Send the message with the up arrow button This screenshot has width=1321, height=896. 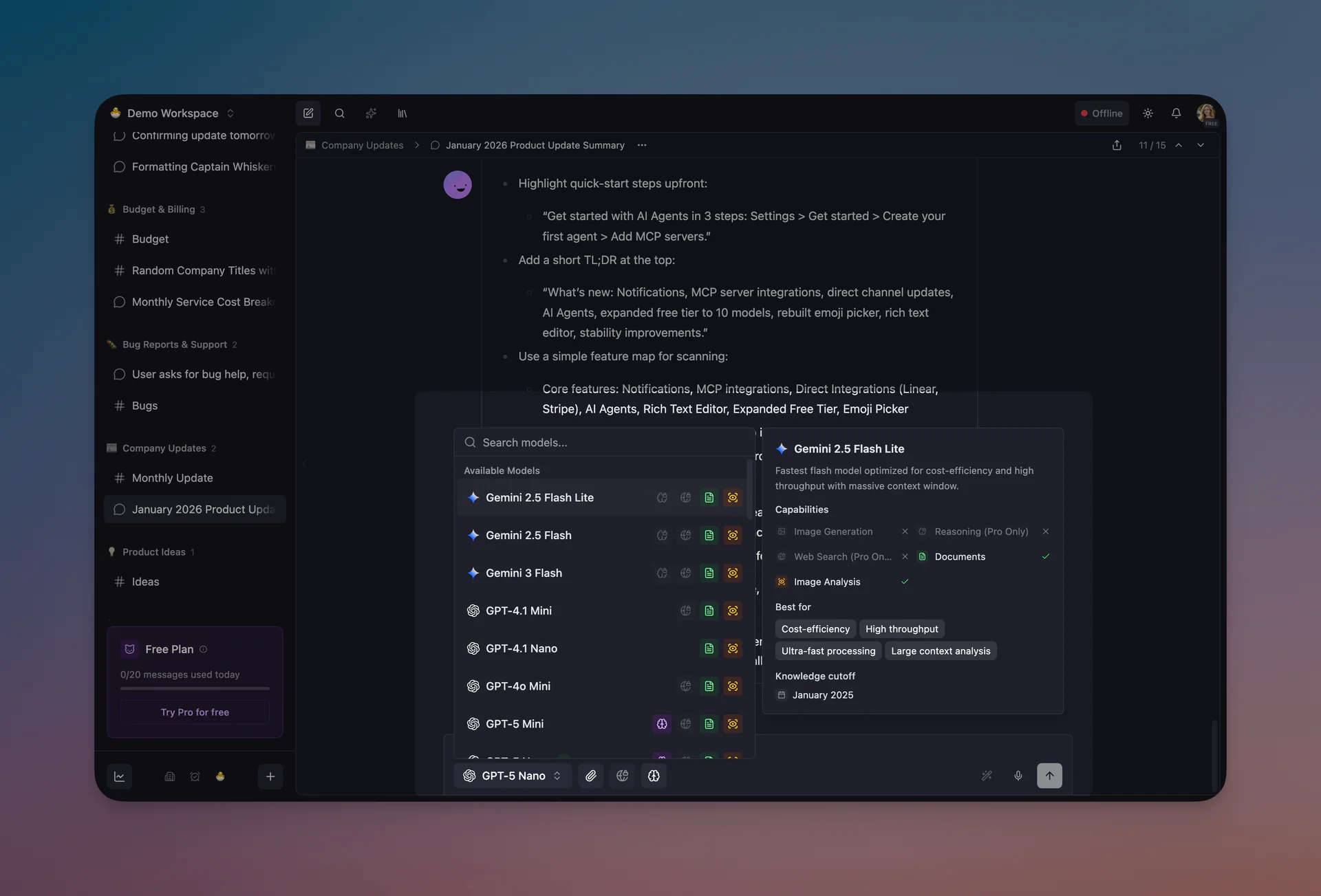[1049, 776]
